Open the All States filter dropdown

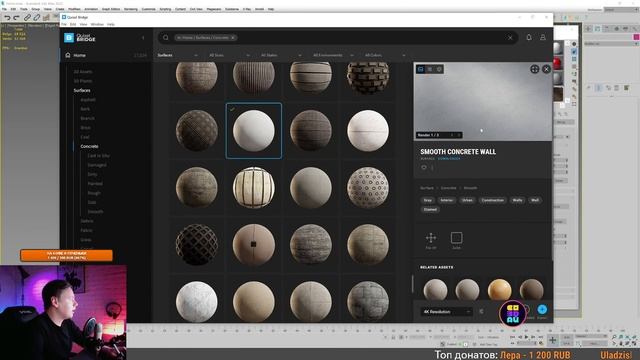point(281,55)
